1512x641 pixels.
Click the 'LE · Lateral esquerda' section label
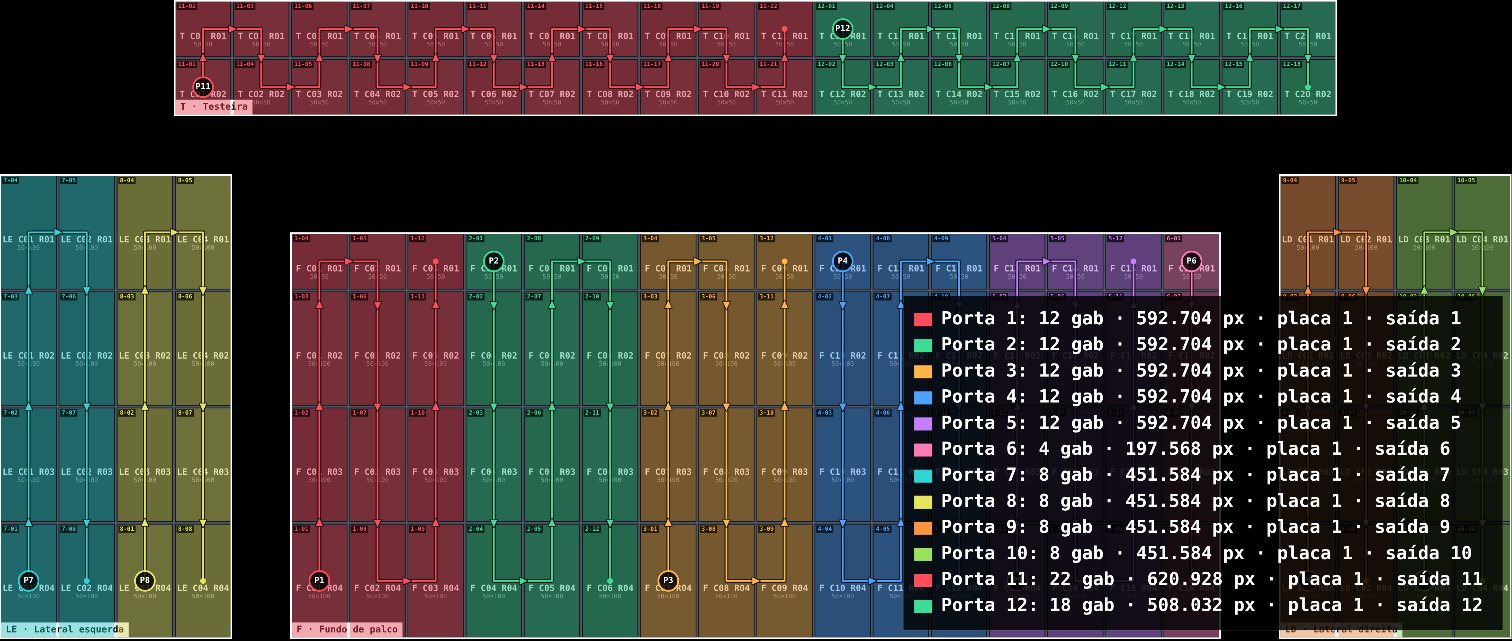[x=65, y=630]
